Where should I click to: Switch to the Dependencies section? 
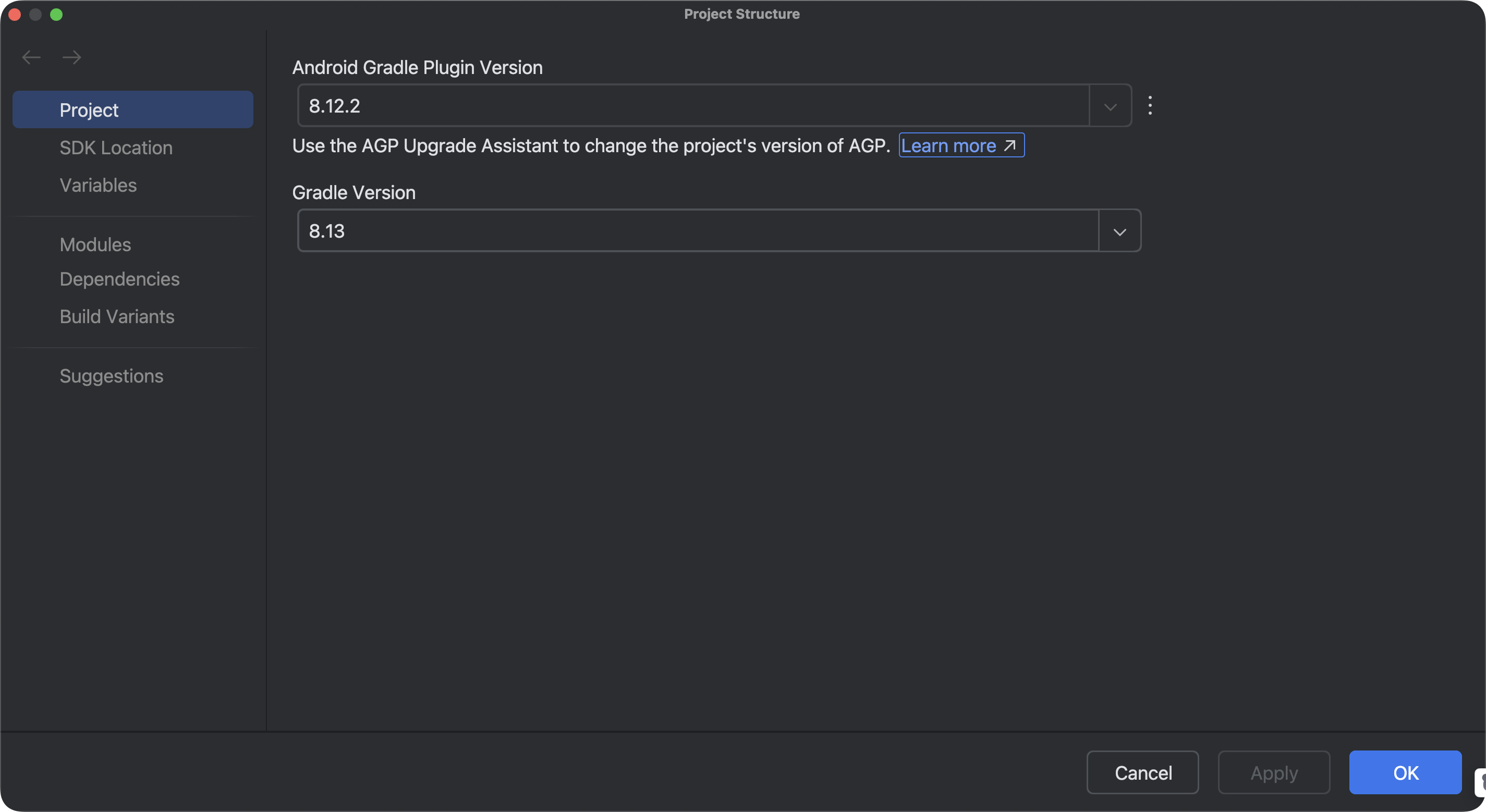pyautogui.click(x=119, y=279)
